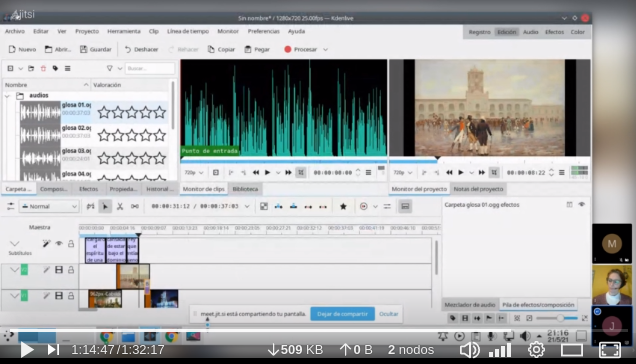Click the Guardar toolbar button
Screen dimensions: 636x364
click(95, 50)
